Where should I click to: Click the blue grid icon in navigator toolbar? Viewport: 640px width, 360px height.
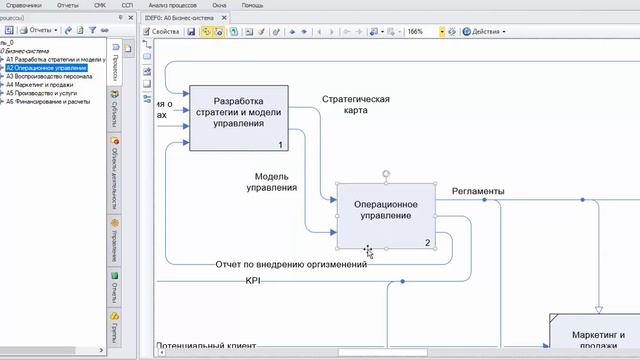click(x=9, y=30)
